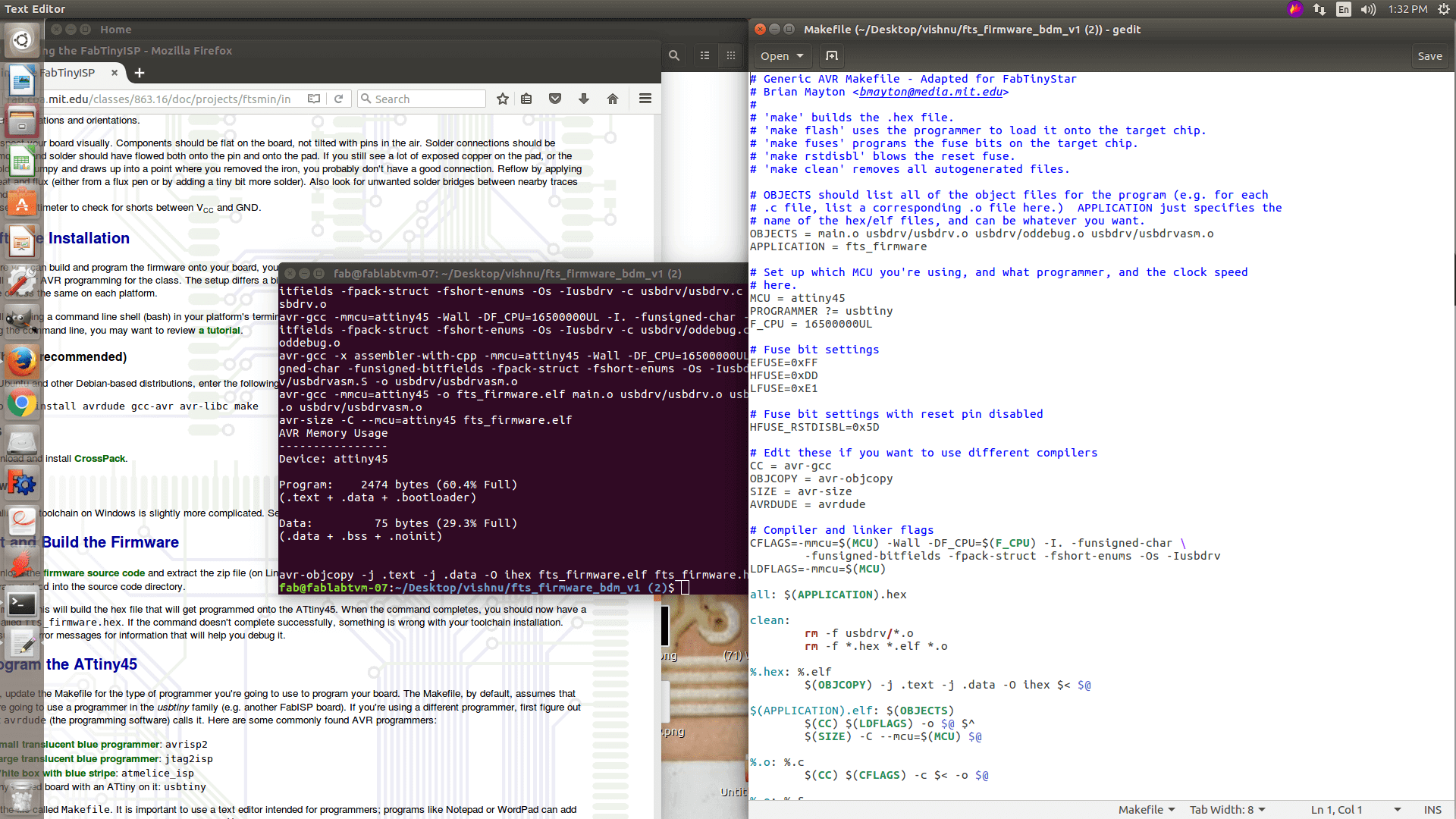
Task: Click the 1:32 PM clock
Action: (1407, 9)
